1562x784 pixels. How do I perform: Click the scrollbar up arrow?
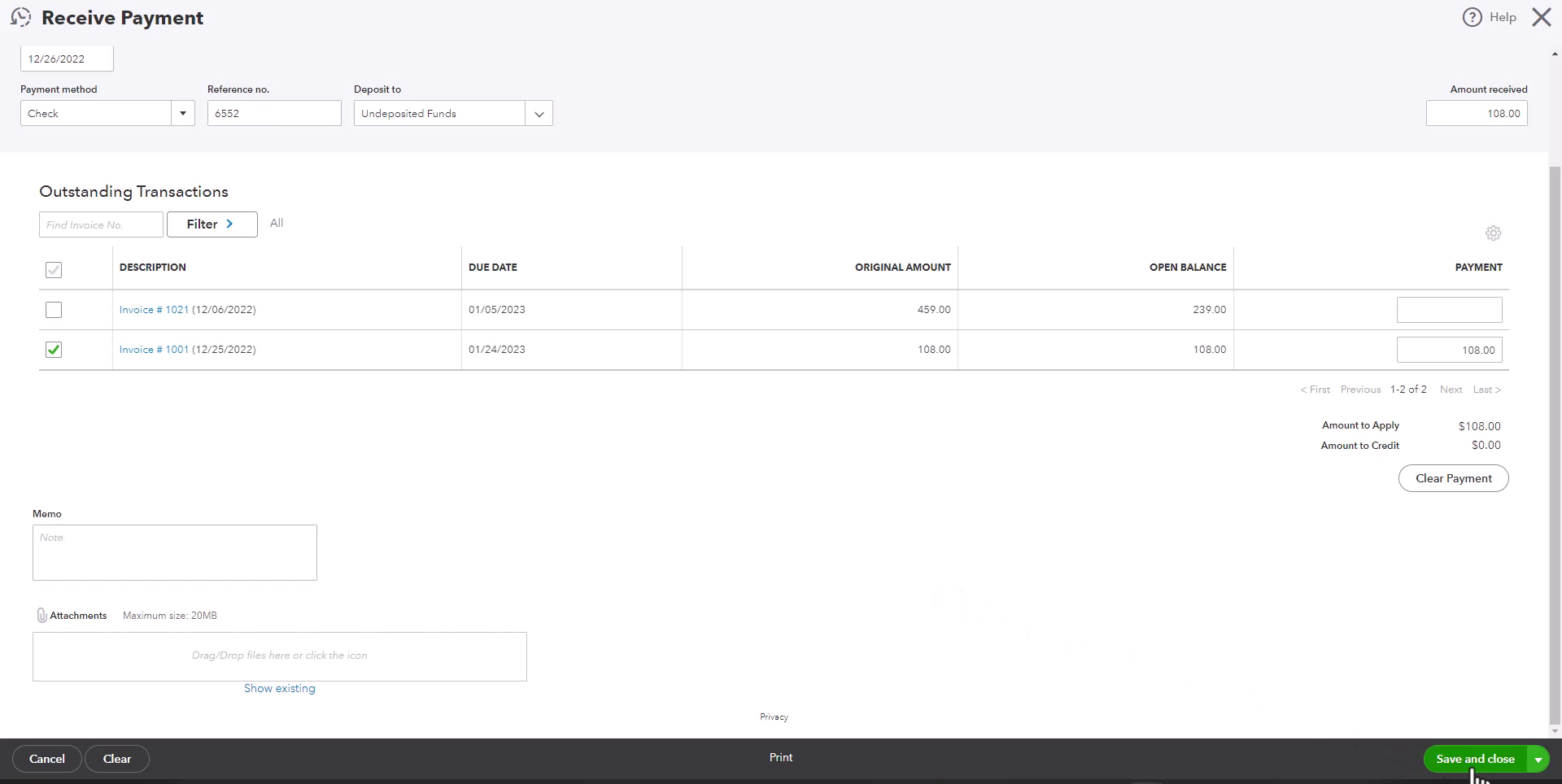1555,54
